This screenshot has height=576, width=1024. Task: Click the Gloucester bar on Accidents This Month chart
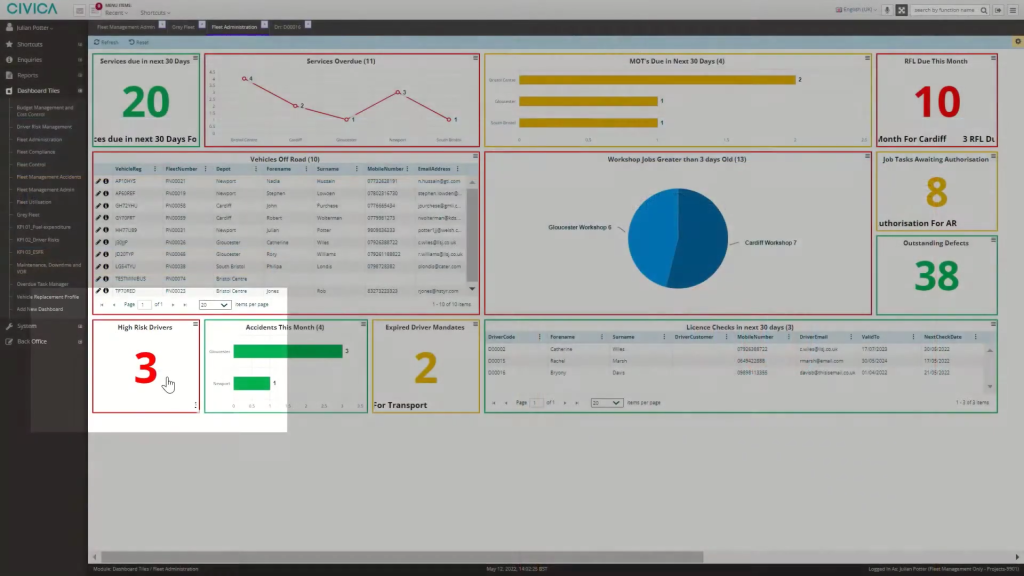point(290,350)
